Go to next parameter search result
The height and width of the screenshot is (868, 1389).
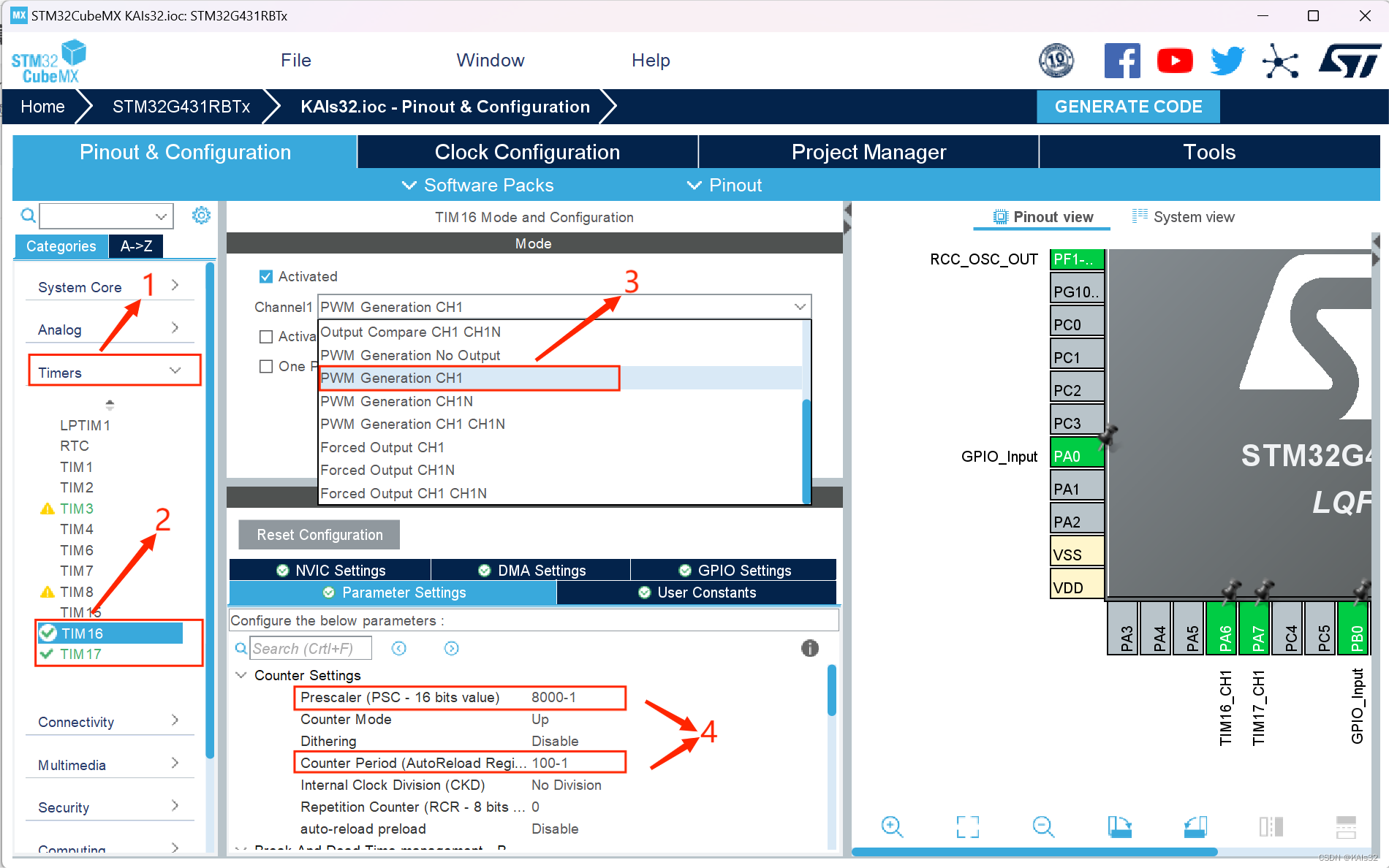452,648
